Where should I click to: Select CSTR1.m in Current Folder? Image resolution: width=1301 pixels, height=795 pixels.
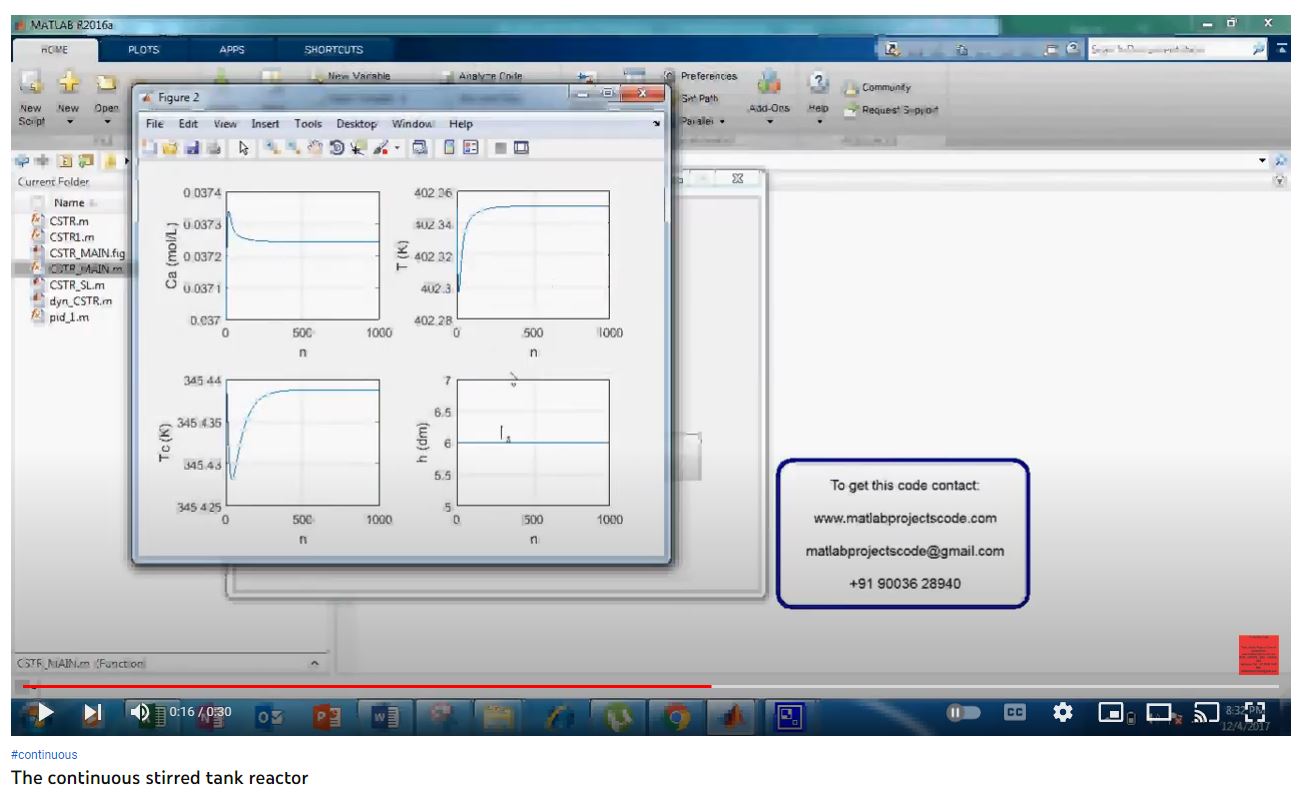[72, 237]
